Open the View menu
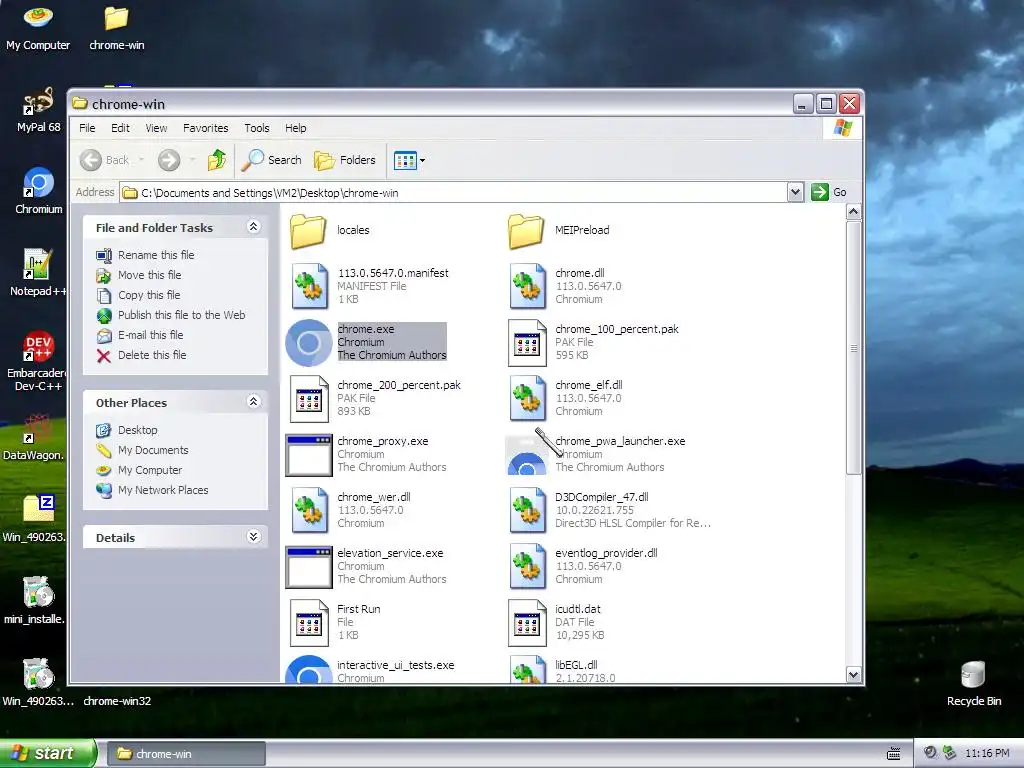 pyautogui.click(x=156, y=128)
